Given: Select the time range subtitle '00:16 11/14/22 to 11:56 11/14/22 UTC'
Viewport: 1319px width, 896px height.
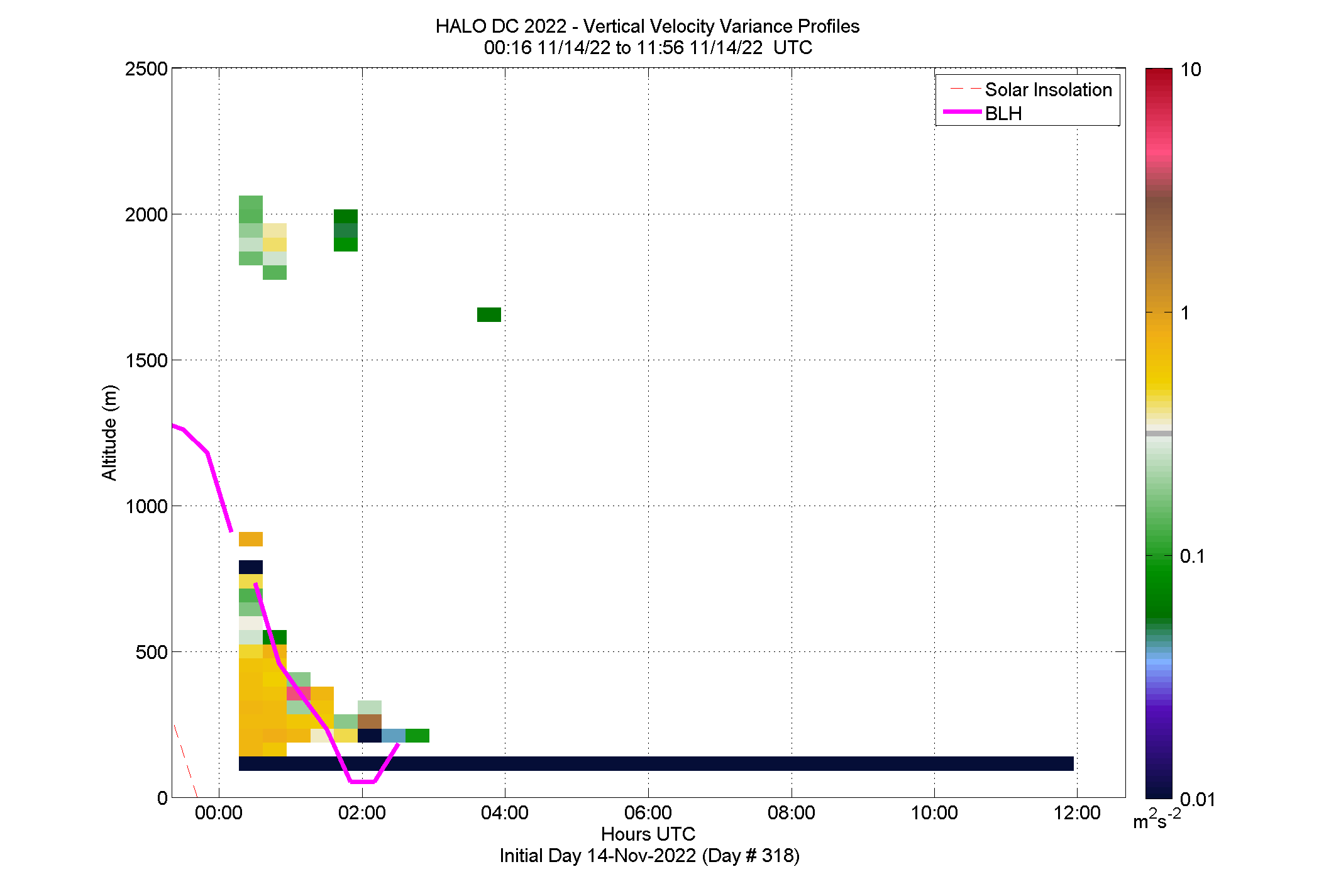Looking at the screenshot, I should [x=648, y=48].
